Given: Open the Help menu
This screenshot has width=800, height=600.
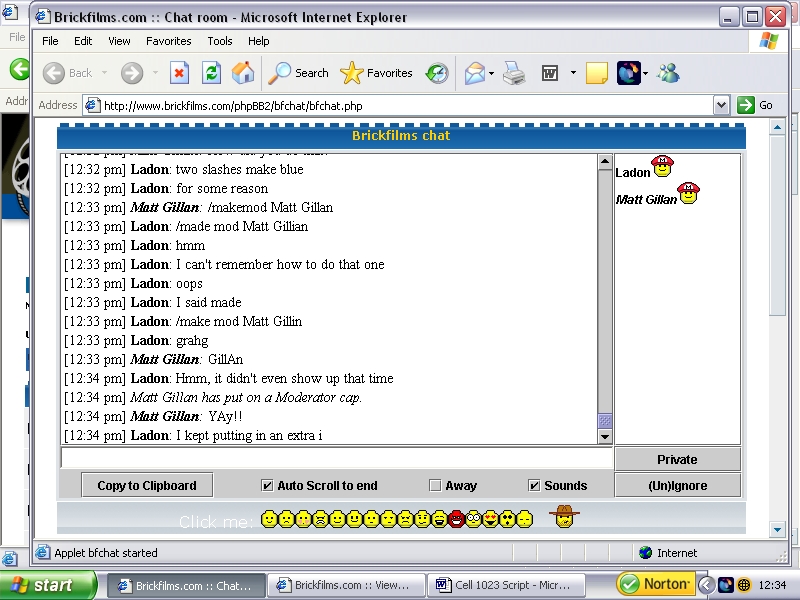Looking at the screenshot, I should coord(258,41).
